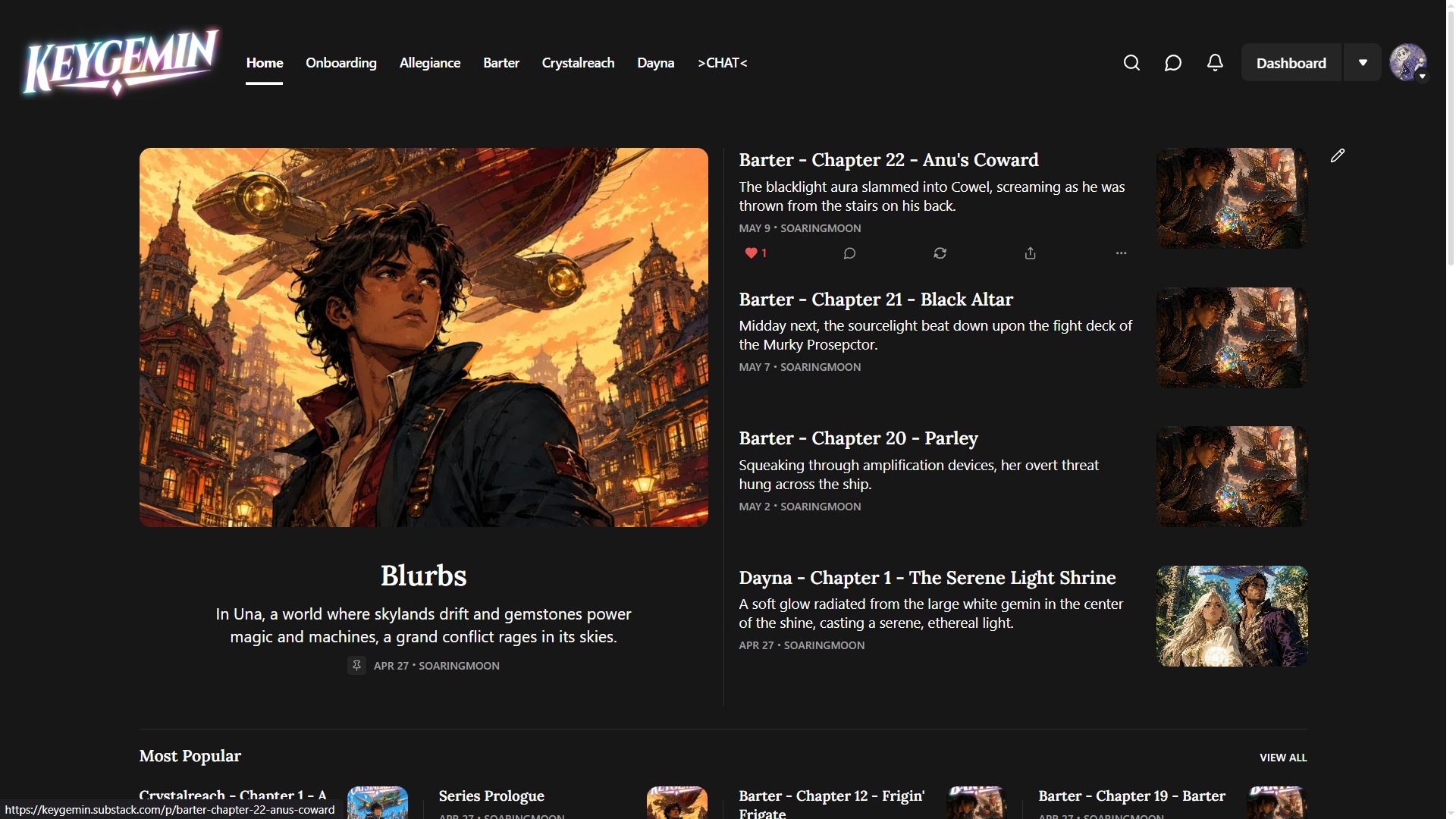Open the >CHAT< tab
1456x819 pixels.
point(723,63)
